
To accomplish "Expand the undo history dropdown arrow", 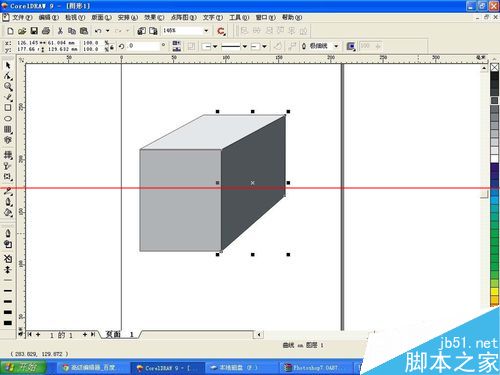I will [x=108, y=31].
